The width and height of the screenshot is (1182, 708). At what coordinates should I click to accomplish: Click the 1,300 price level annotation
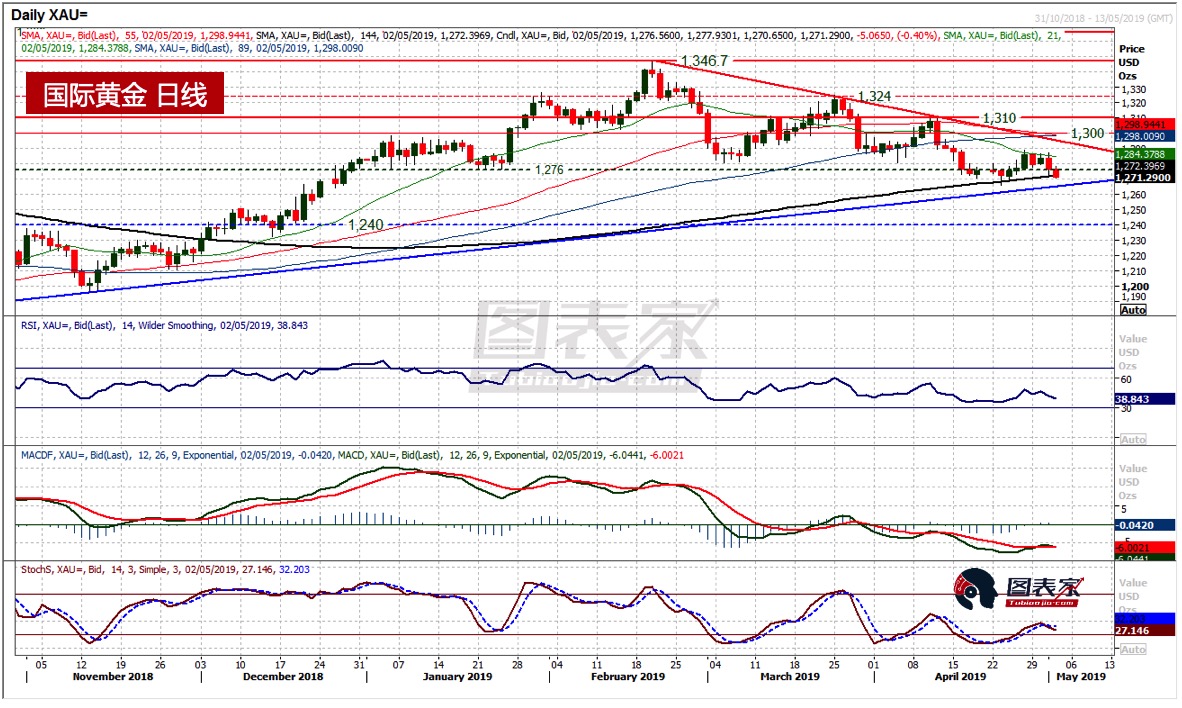coord(1087,133)
